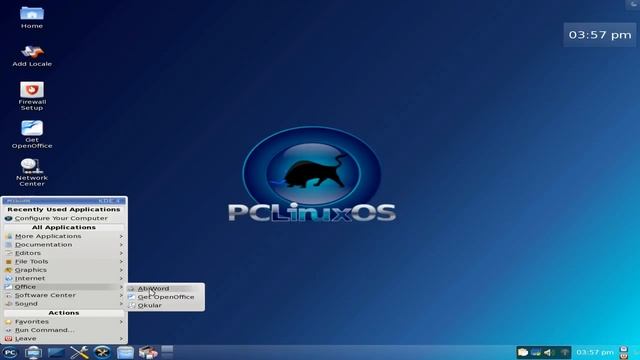Image resolution: width=640 pixels, height=360 pixels.
Task: Choose Get OpenOffice in the Office submenu
Action: [x=166, y=297]
